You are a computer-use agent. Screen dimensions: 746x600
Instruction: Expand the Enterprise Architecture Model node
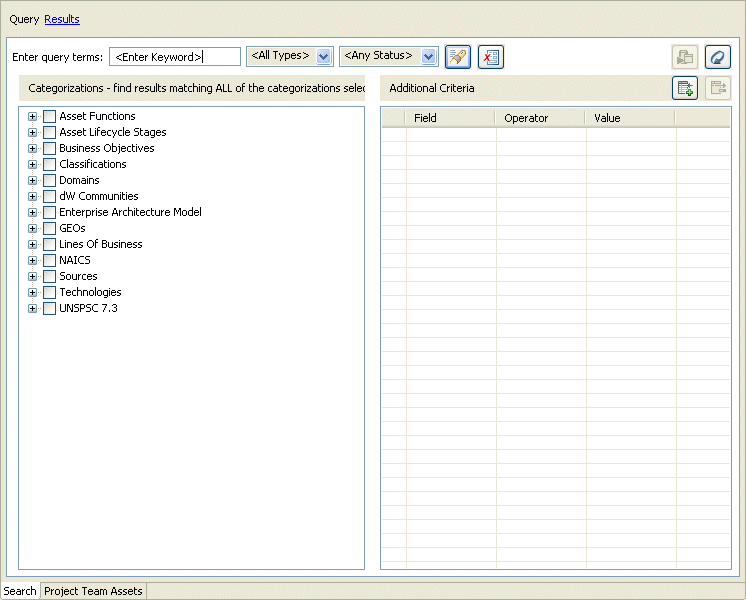click(x=32, y=213)
